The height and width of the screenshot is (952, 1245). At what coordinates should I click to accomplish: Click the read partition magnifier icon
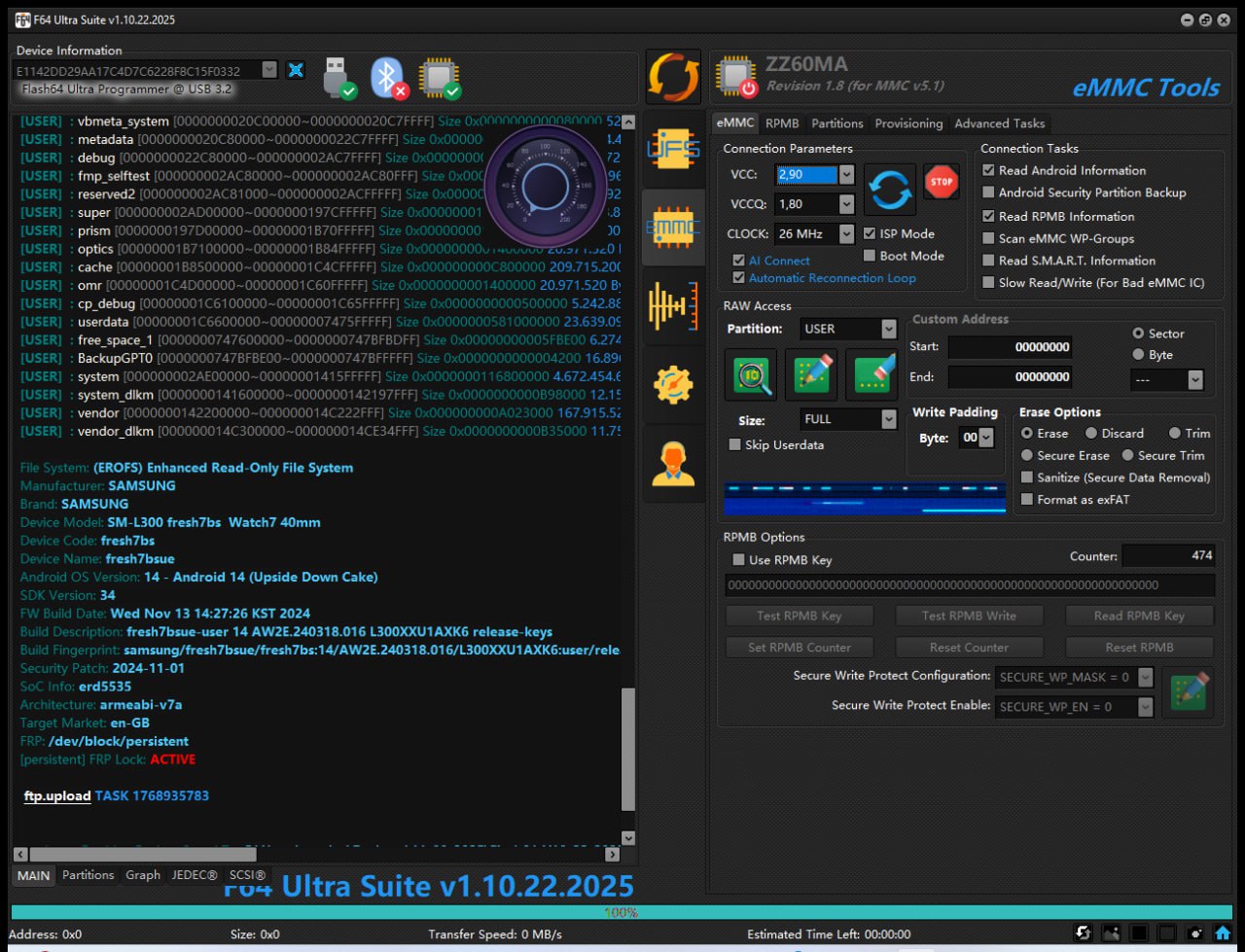(751, 374)
